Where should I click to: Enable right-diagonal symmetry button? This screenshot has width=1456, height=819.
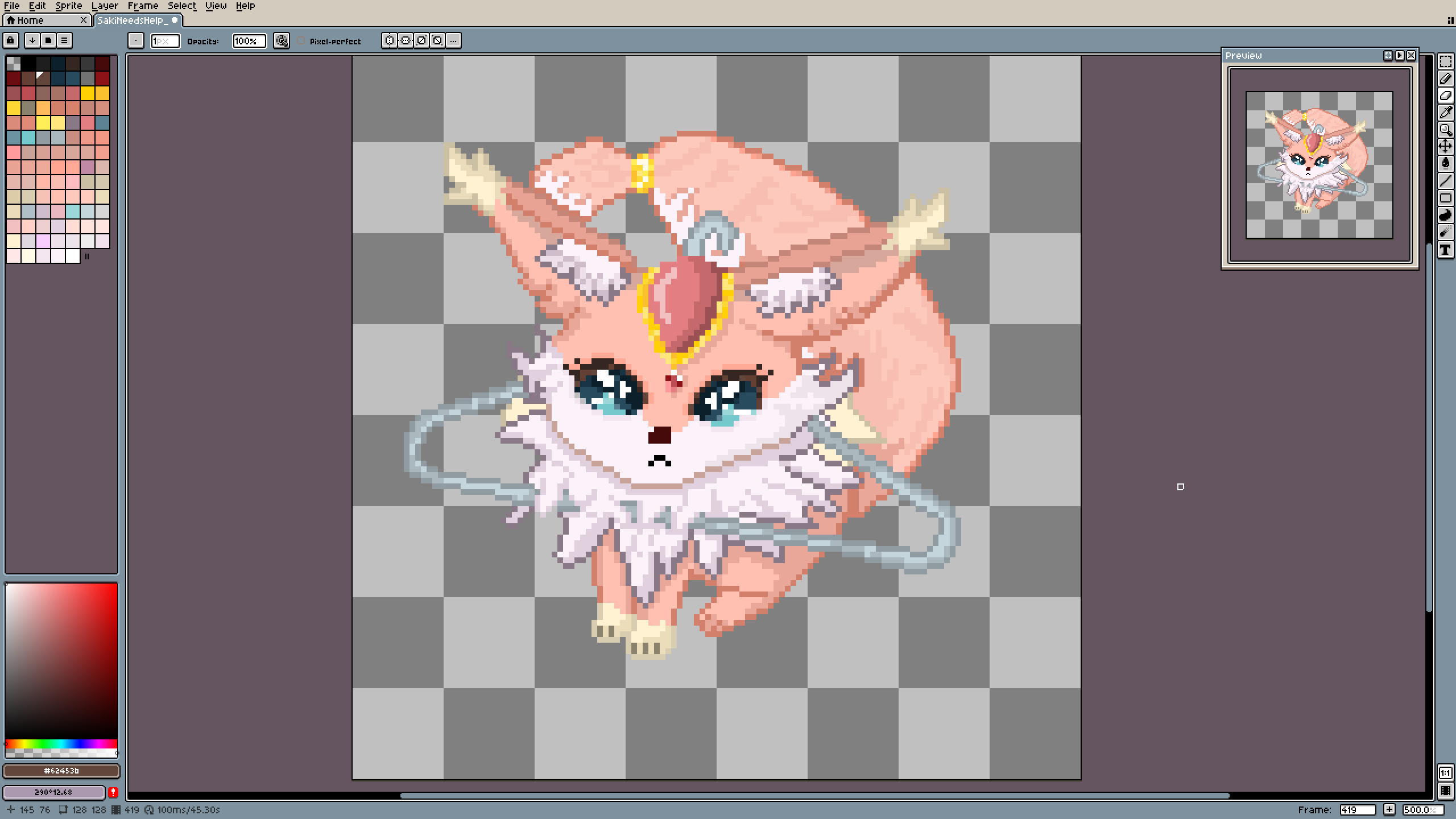coord(421,40)
